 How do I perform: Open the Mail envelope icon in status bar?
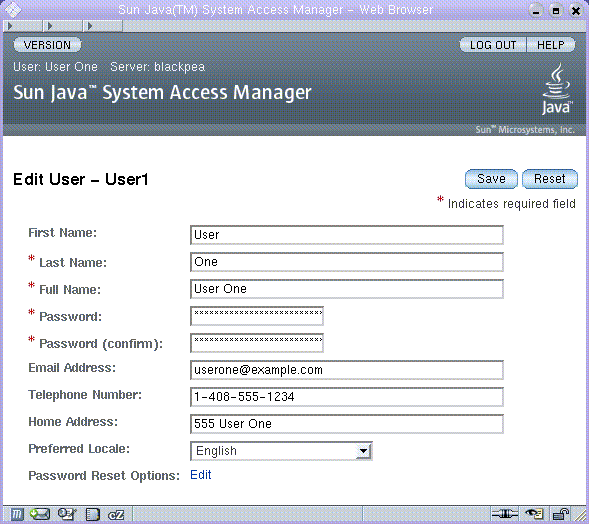pyautogui.click(x=40, y=514)
